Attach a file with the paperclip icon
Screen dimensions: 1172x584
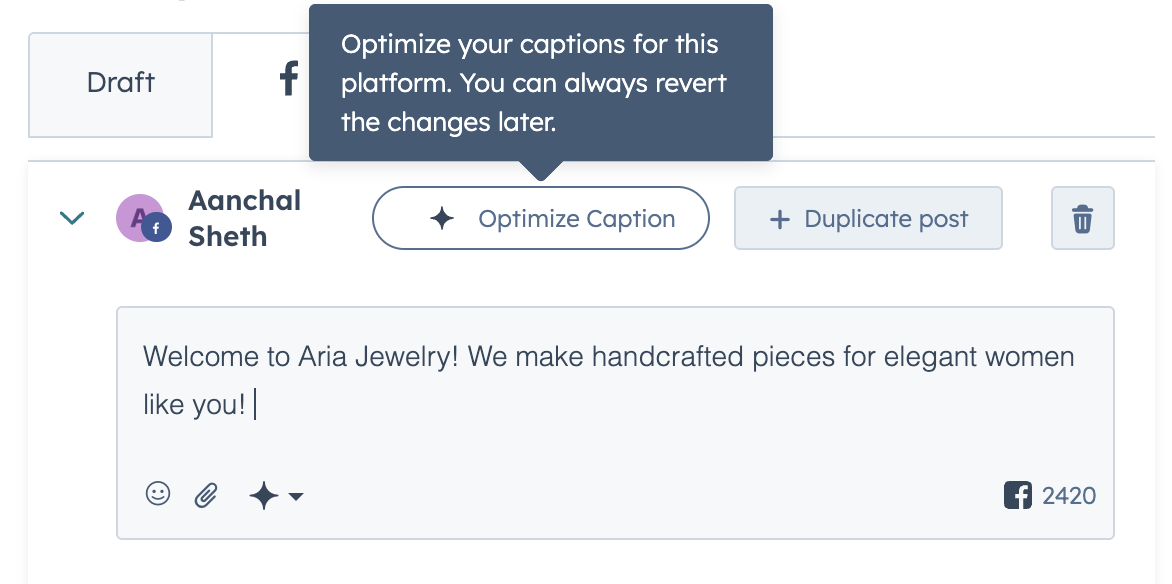pyautogui.click(x=206, y=495)
